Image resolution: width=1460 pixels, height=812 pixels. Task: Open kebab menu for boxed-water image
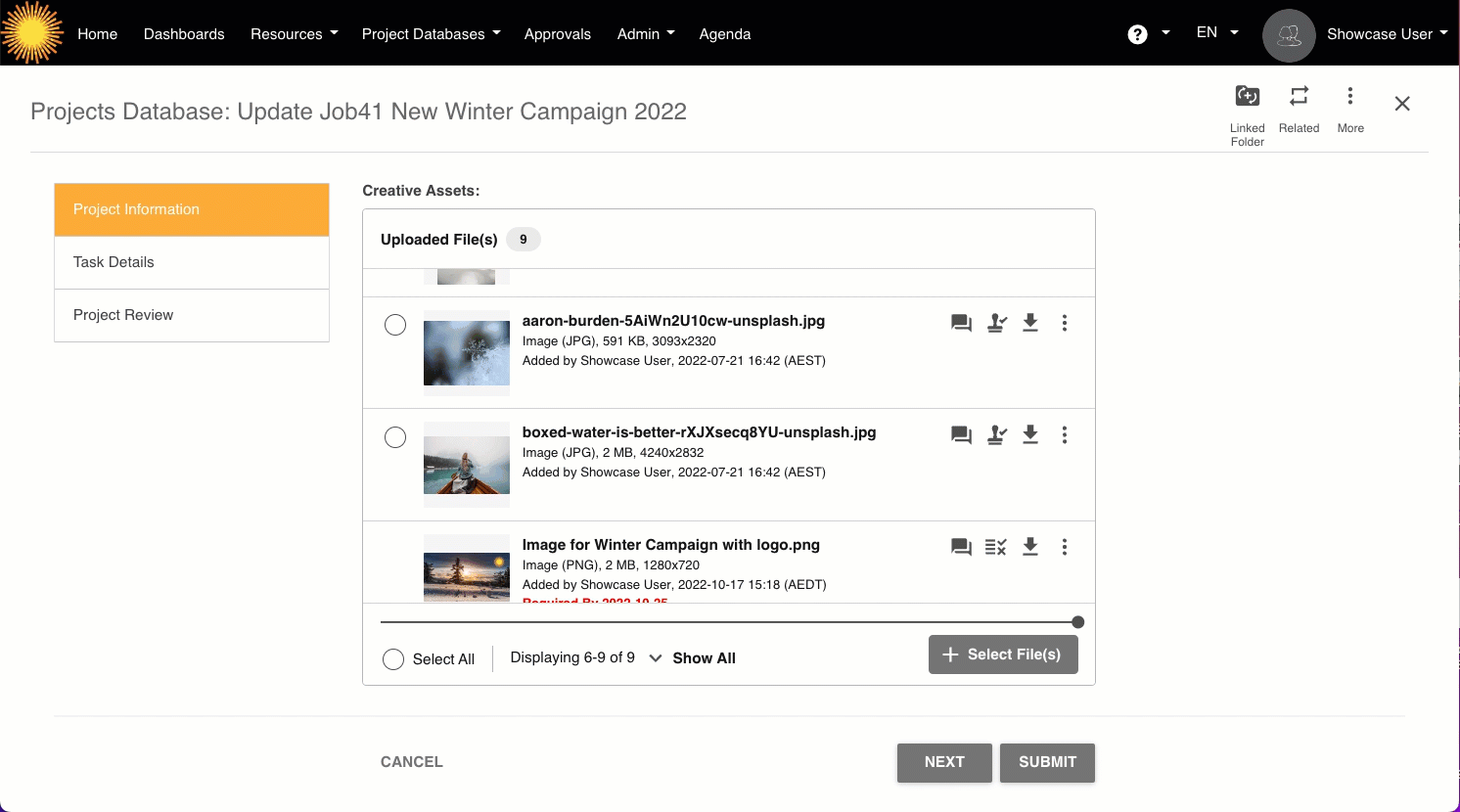(1065, 435)
